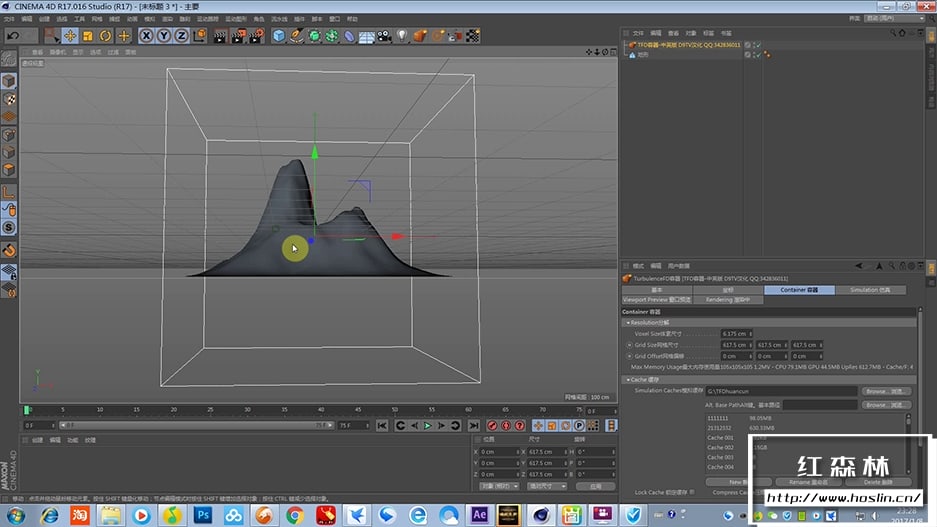Add a light bulb object
The image size is (937, 527).
pos(402,36)
